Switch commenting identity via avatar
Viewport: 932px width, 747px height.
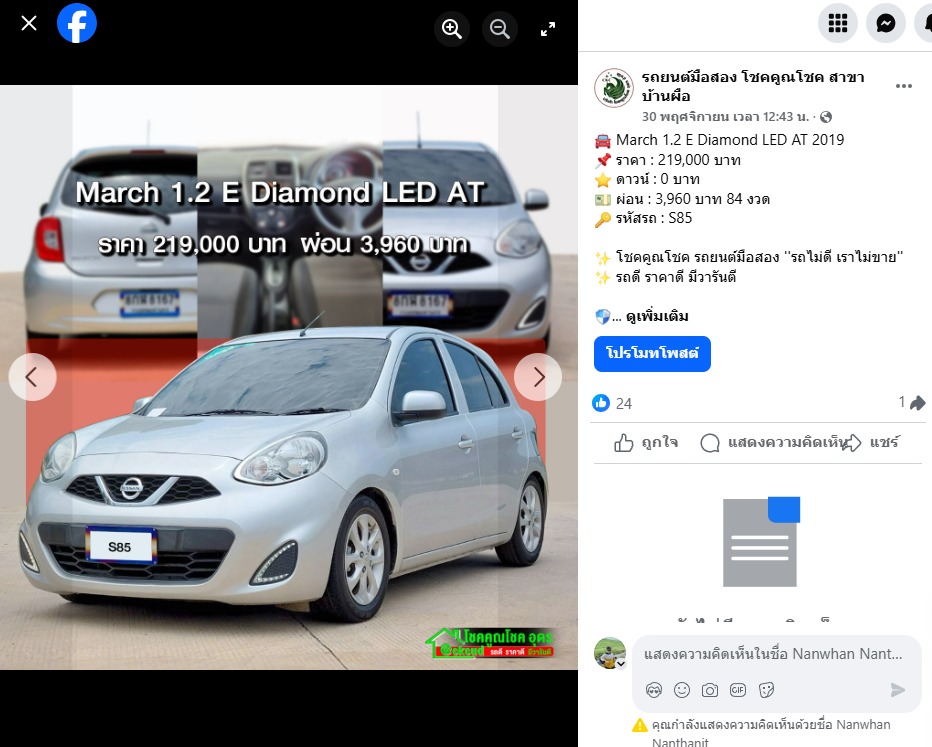coord(610,653)
